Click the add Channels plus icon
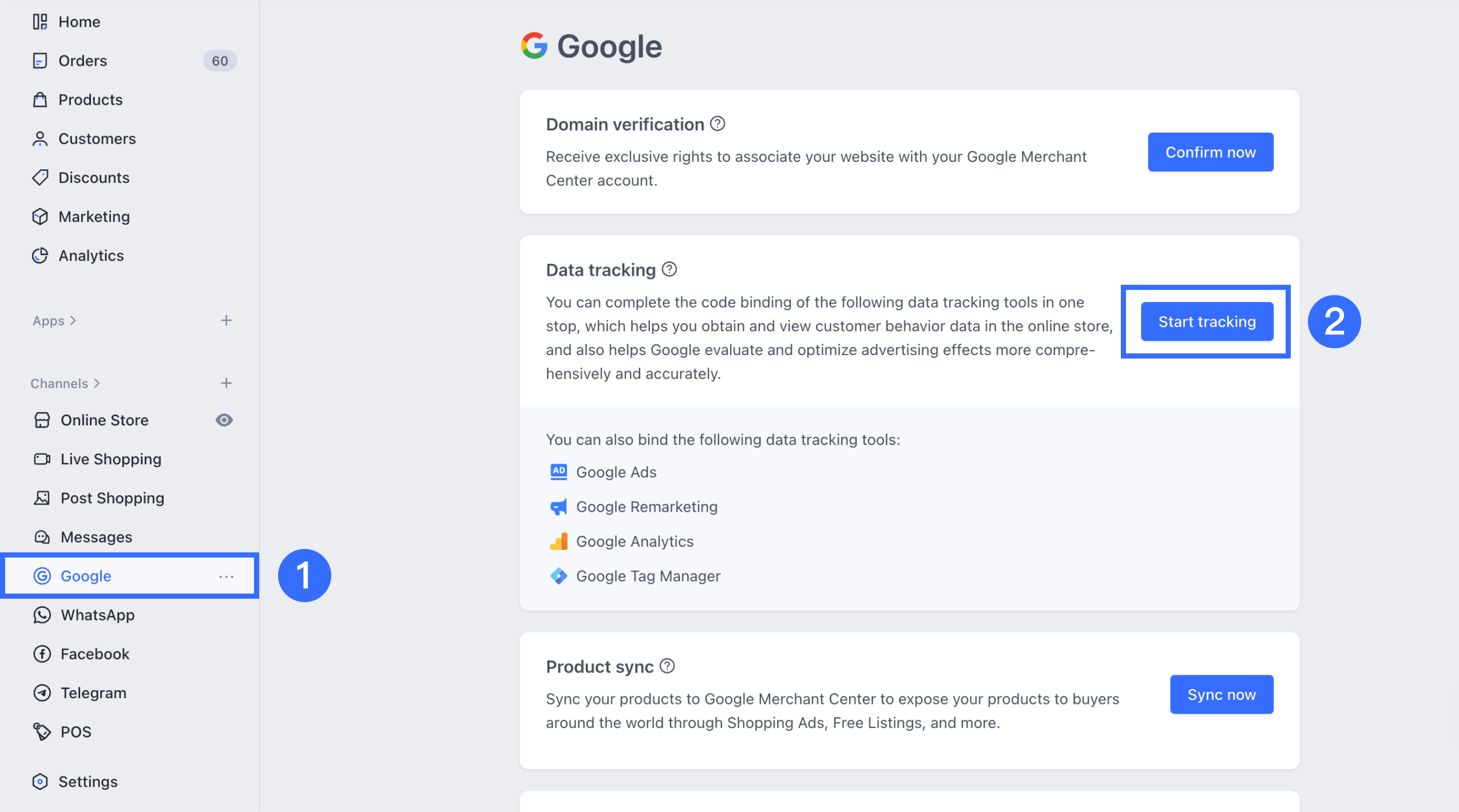 [x=226, y=383]
